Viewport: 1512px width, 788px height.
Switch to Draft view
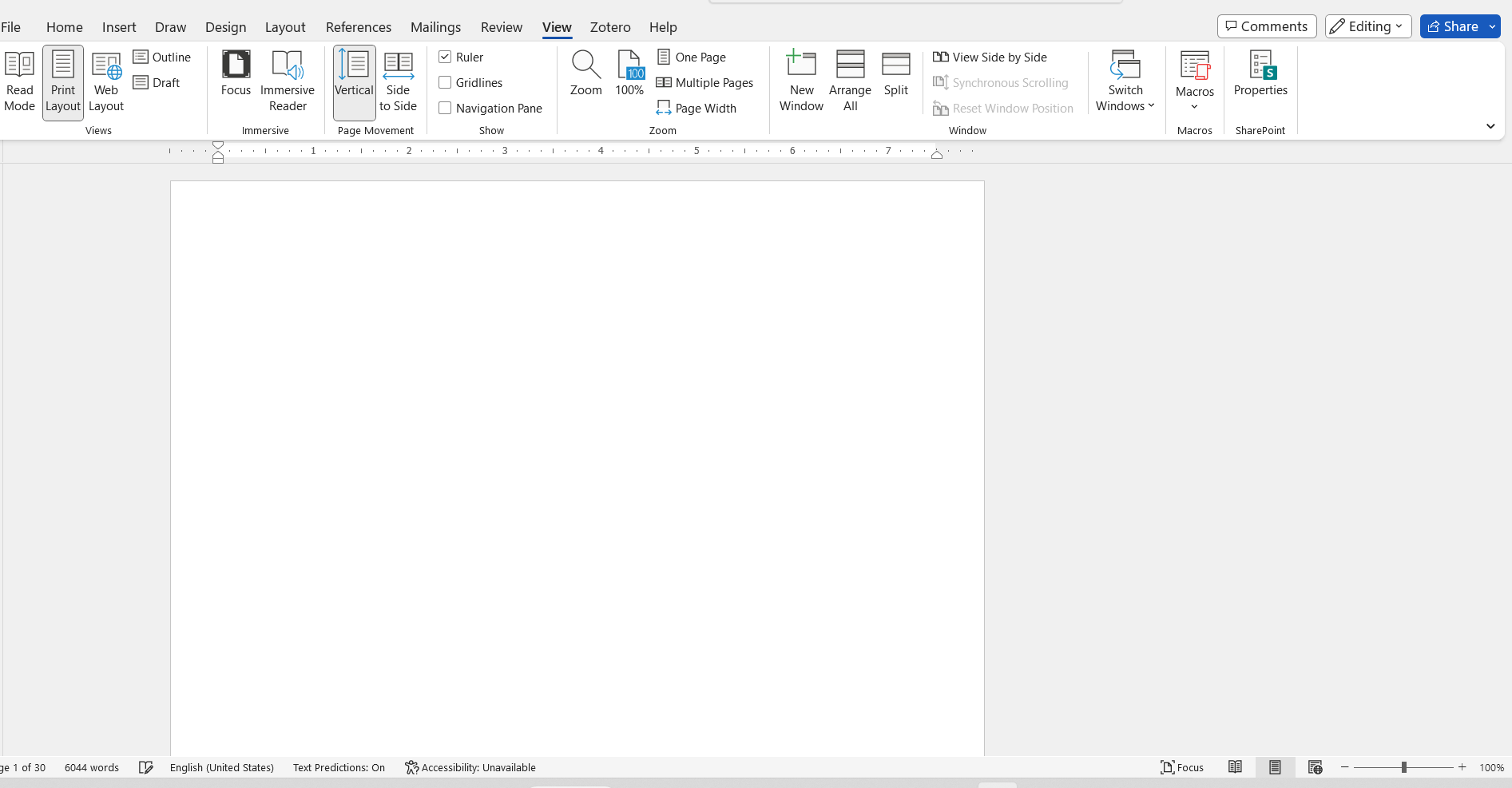pos(157,83)
